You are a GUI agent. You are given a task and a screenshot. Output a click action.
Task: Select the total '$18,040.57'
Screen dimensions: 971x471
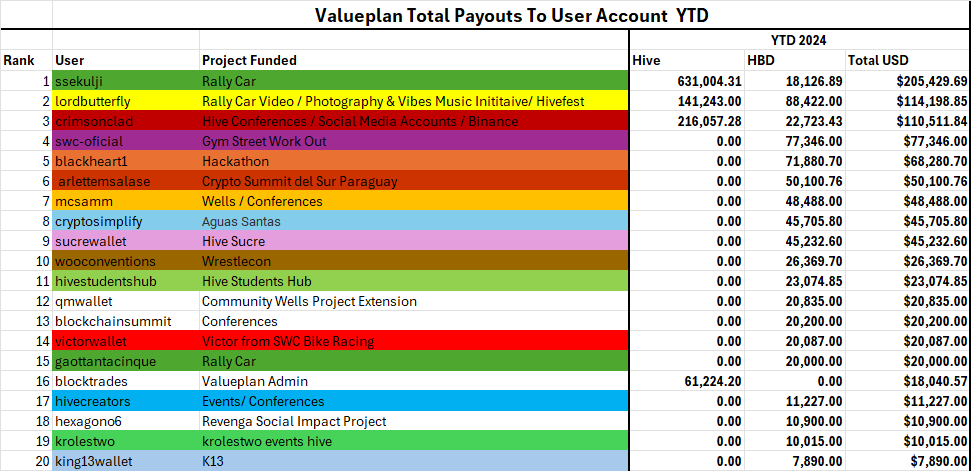tap(908, 382)
